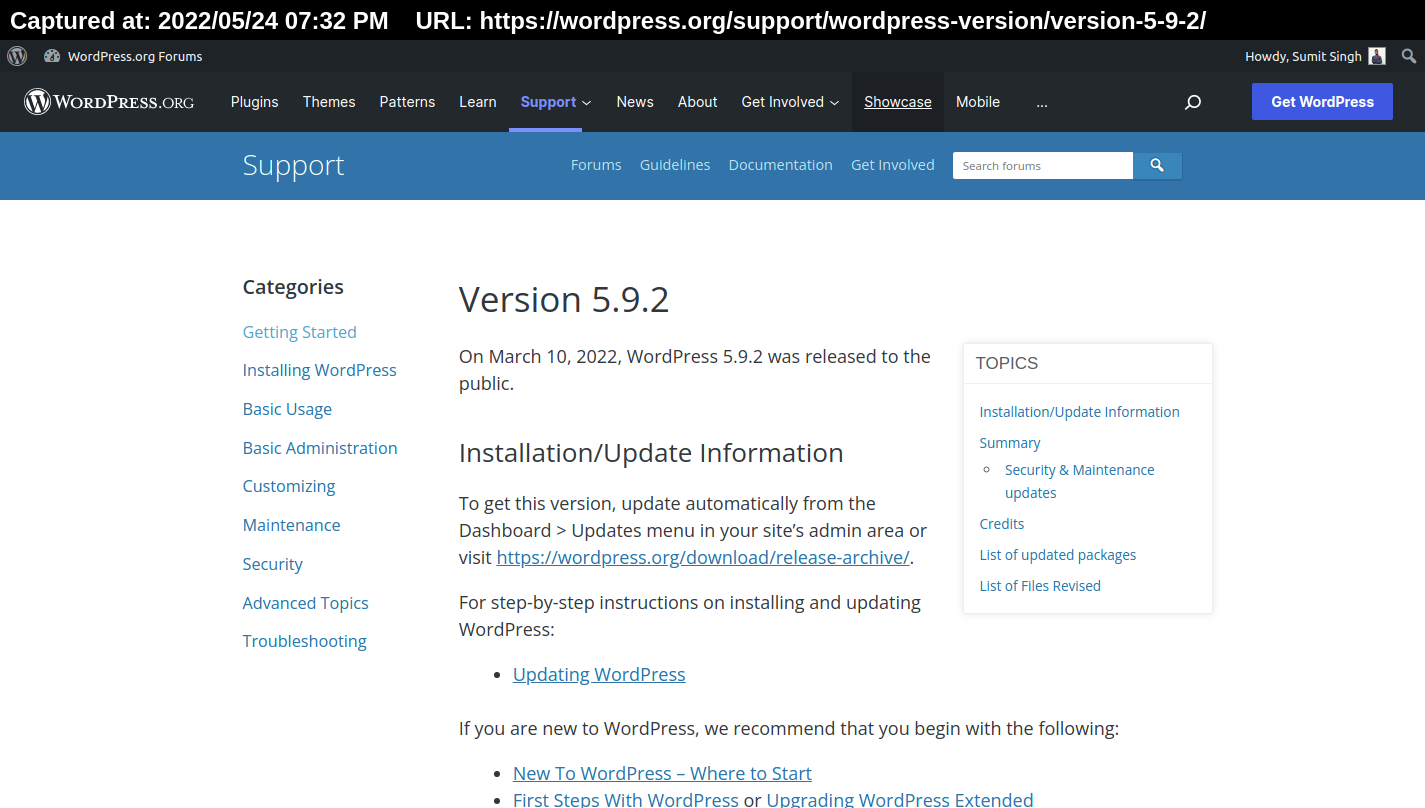Open Get Involved in blue Support bar
This screenshot has width=1425, height=808.
[x=893, y=165]
